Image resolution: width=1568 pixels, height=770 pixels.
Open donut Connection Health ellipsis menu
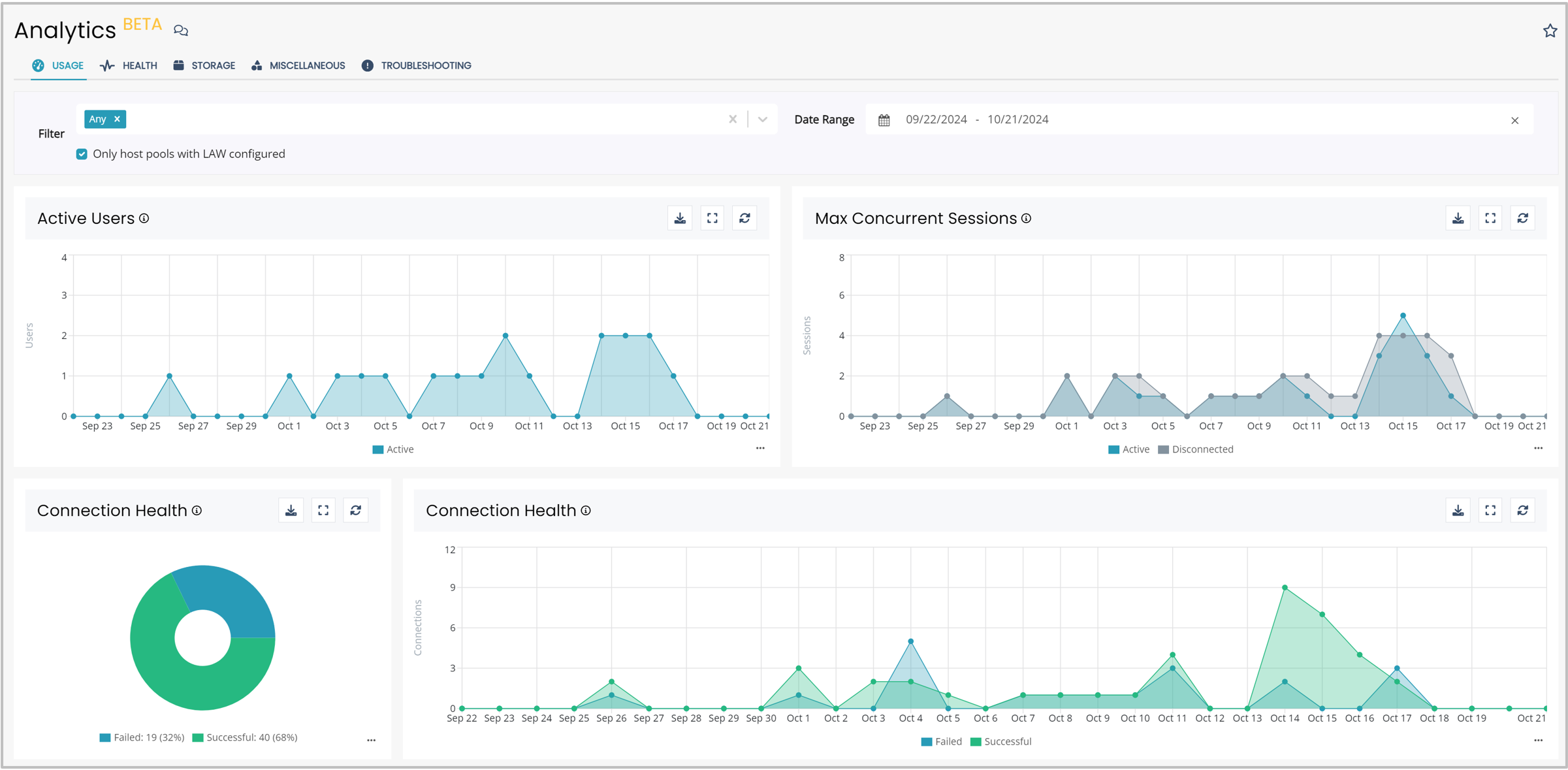pyautogui.click(x=371, y=740)
